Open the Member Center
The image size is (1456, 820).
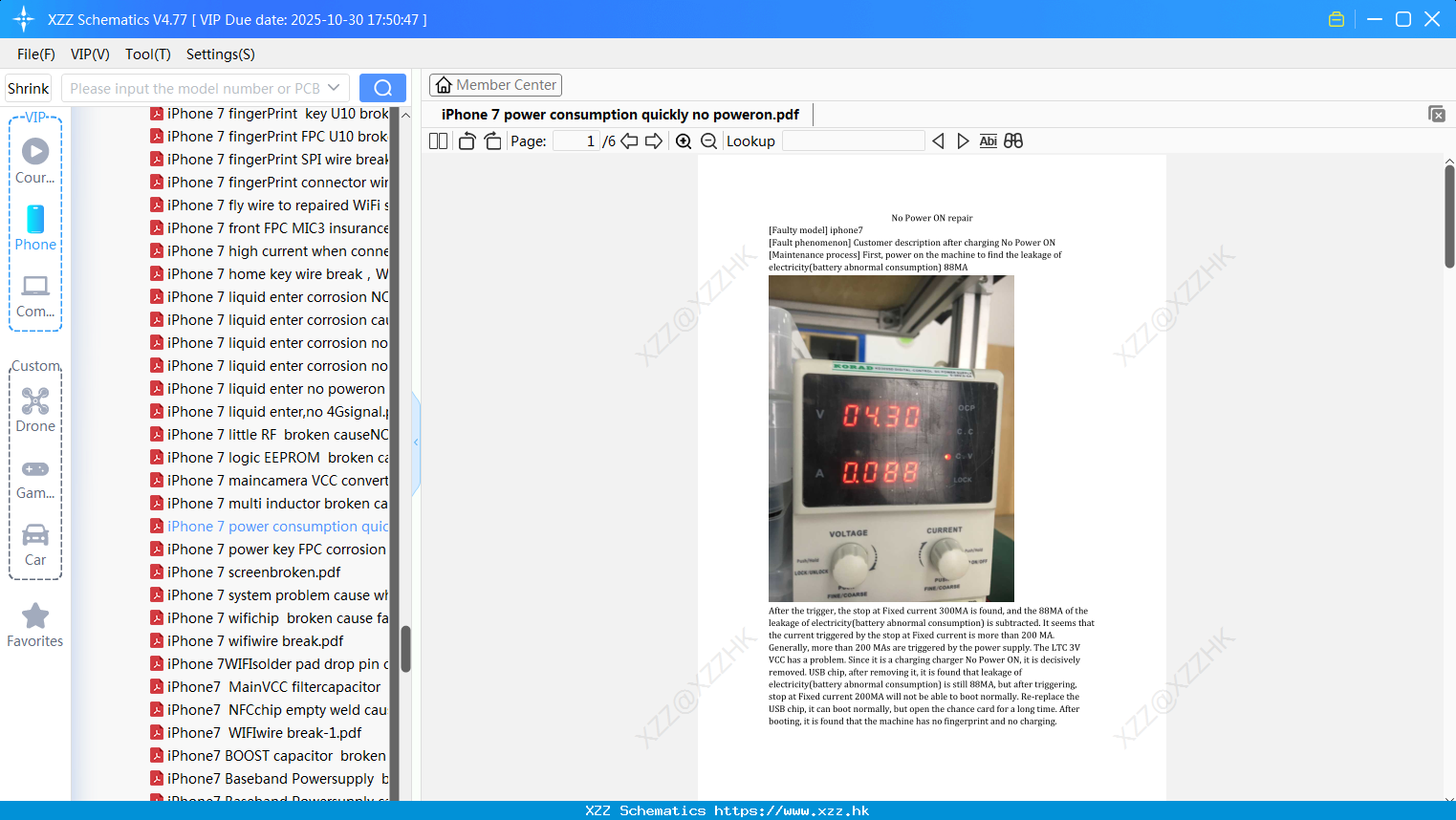(x=495, y=85)
